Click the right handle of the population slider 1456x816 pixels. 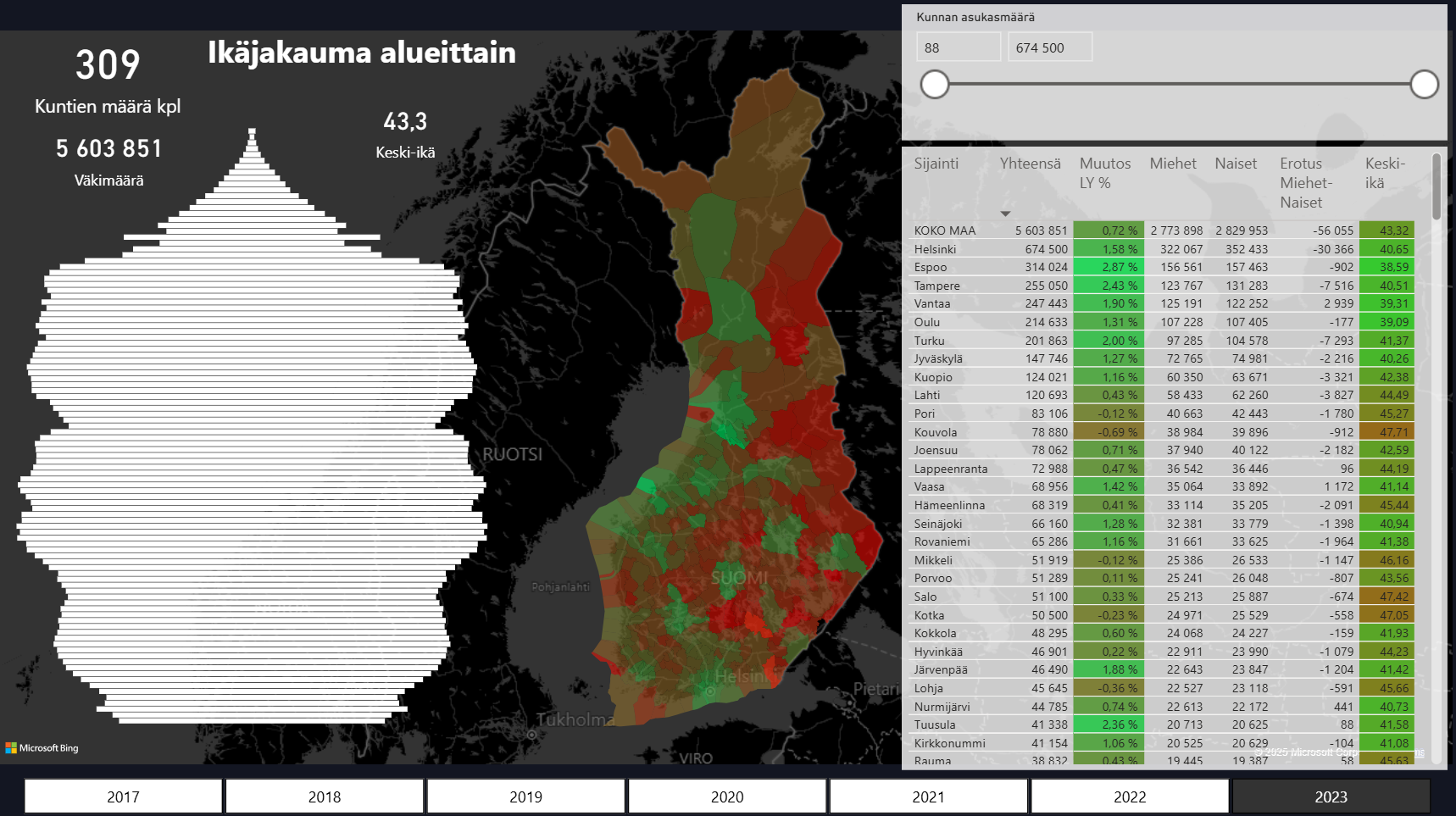pyautogui.click(x=1424, y=85)
